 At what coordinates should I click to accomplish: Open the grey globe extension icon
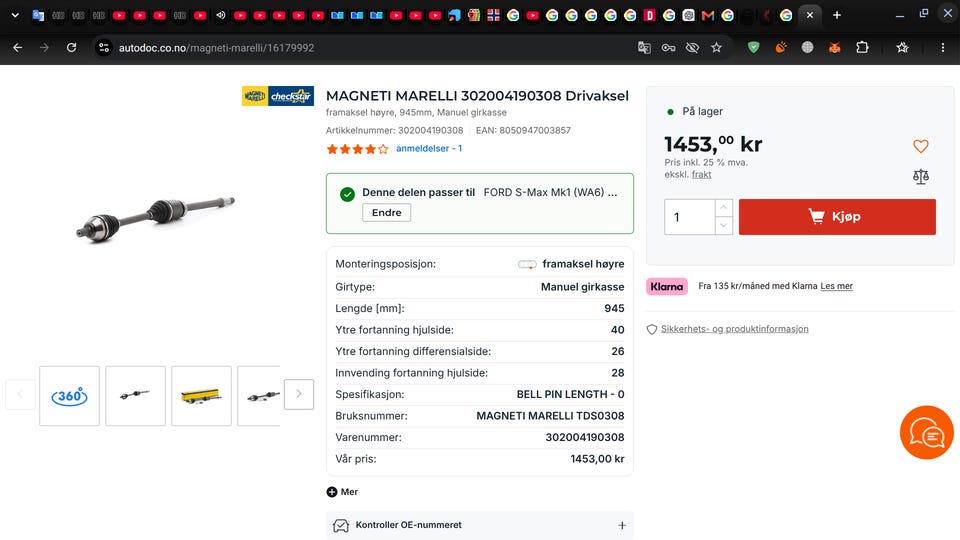click(x=808, y=47)
